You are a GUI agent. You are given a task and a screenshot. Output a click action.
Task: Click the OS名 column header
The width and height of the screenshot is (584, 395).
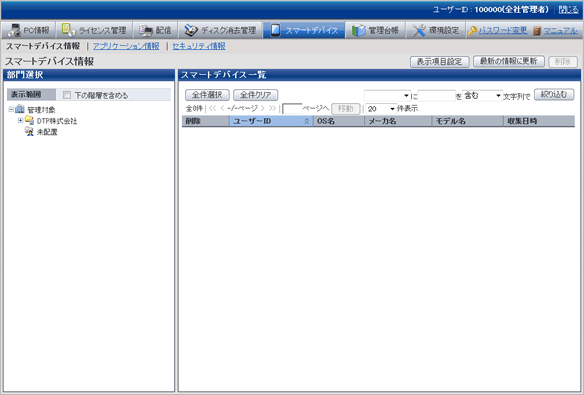pyautogui.click(x=339, y=121)
